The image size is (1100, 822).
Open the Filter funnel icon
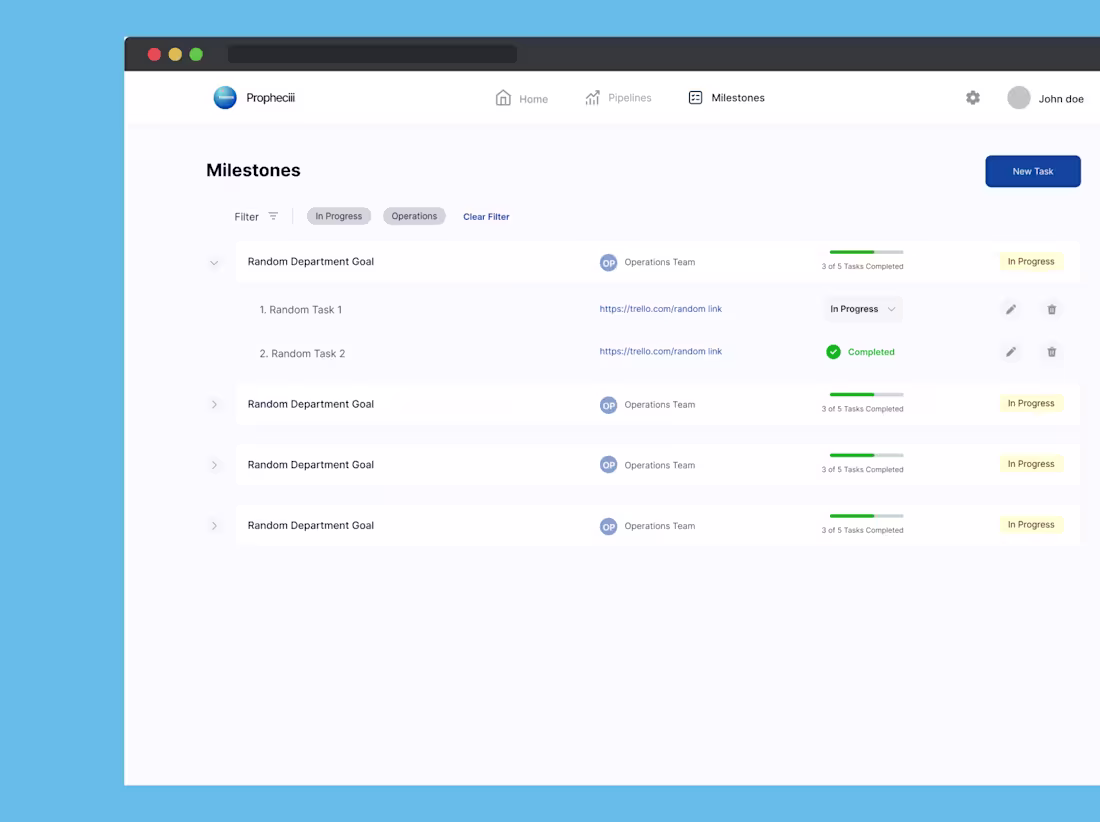point(272,215)
